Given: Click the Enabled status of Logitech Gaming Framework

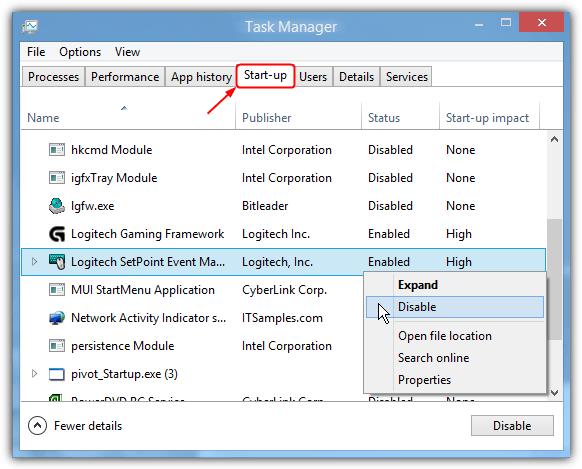Looking at the screenshot, I should click(389, 234).
